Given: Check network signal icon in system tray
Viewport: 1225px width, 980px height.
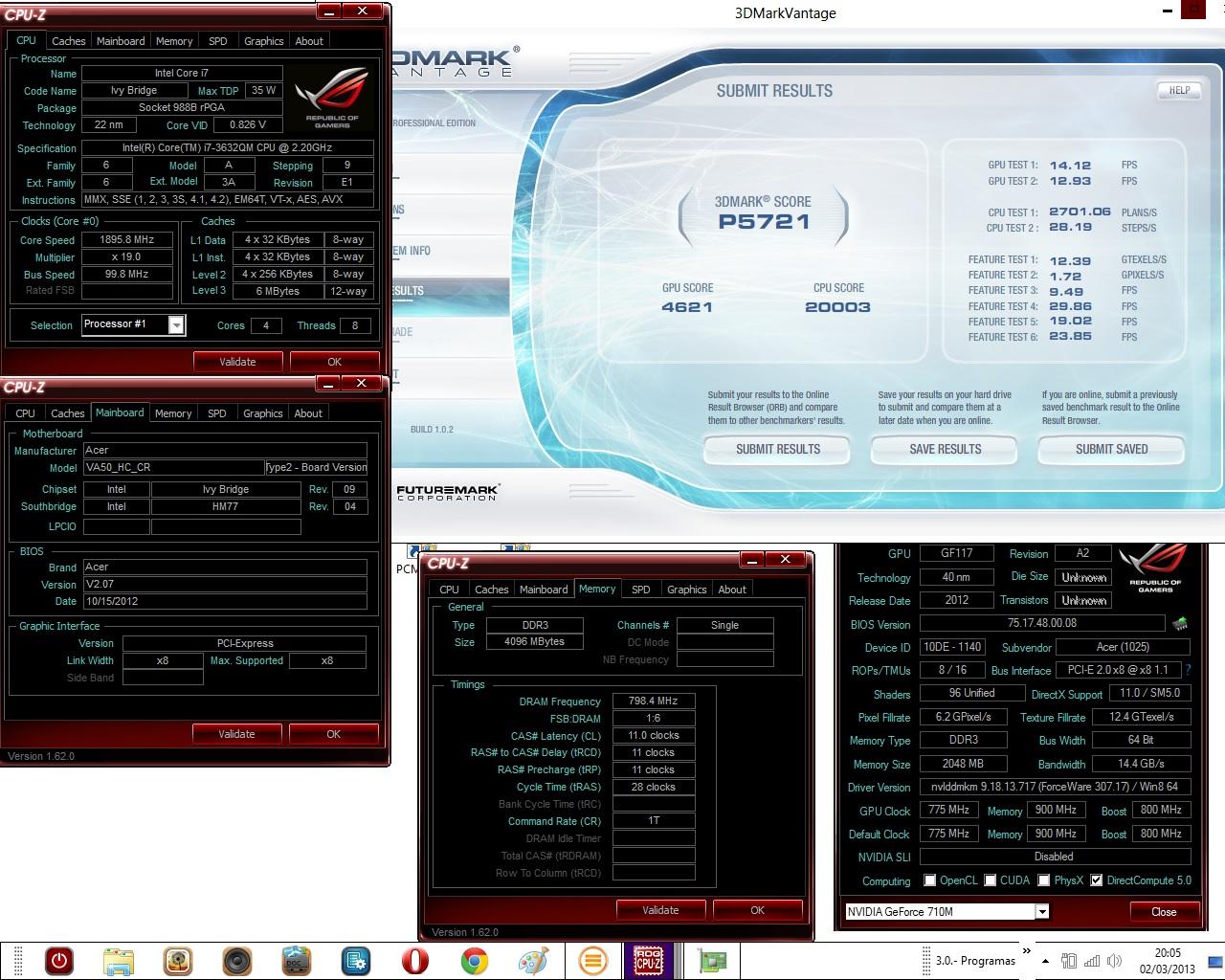Looking at the screenshot, I should (1091, 961).
